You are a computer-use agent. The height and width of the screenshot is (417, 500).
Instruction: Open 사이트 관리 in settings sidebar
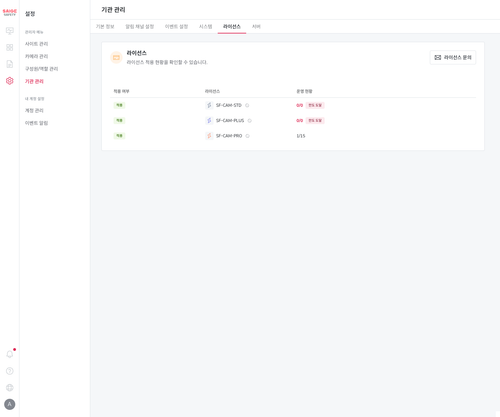37,44
